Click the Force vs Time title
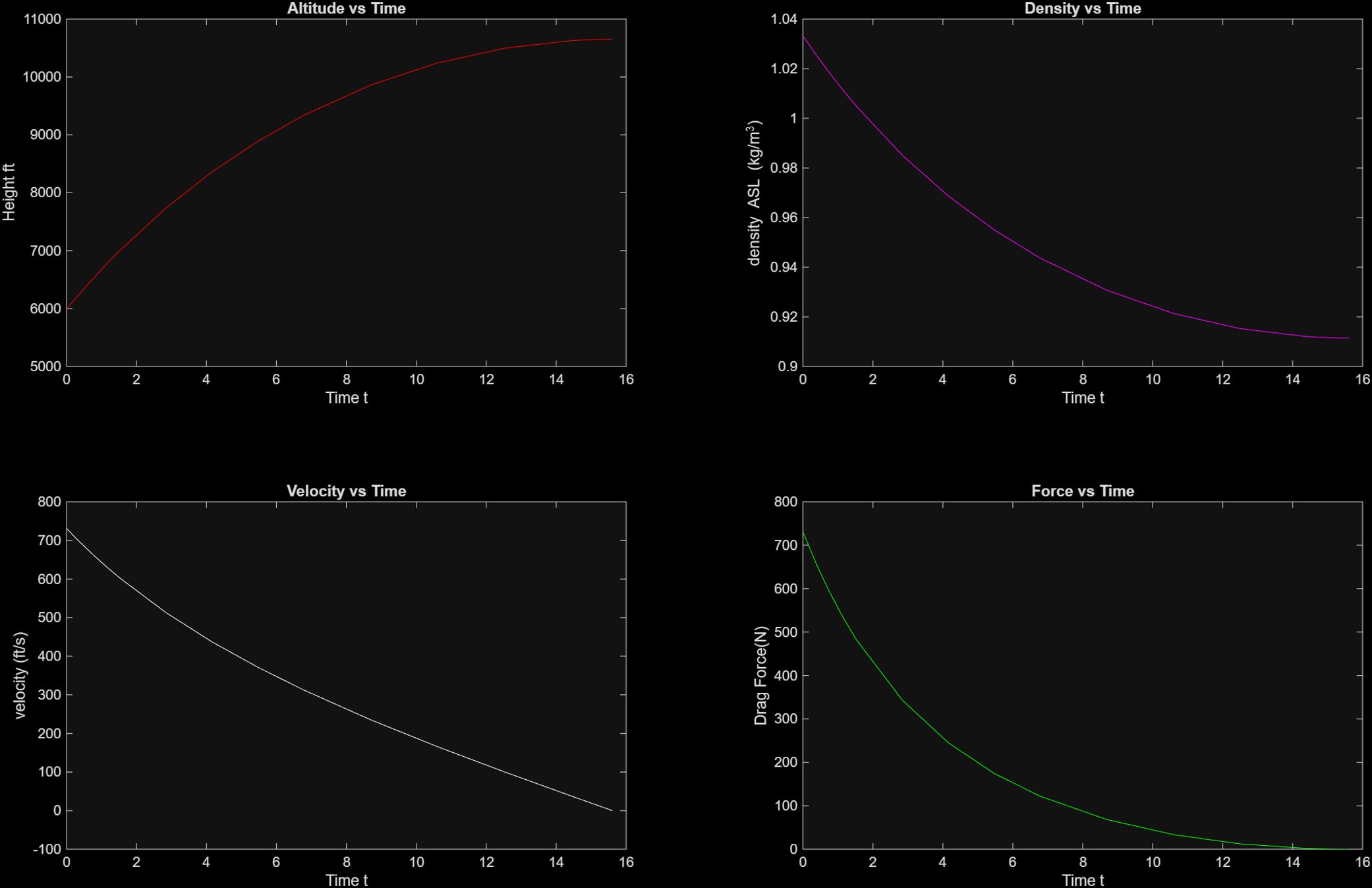Viewport: 1372px width, 888px height. pyautogui.click(x=1083, y=490)
